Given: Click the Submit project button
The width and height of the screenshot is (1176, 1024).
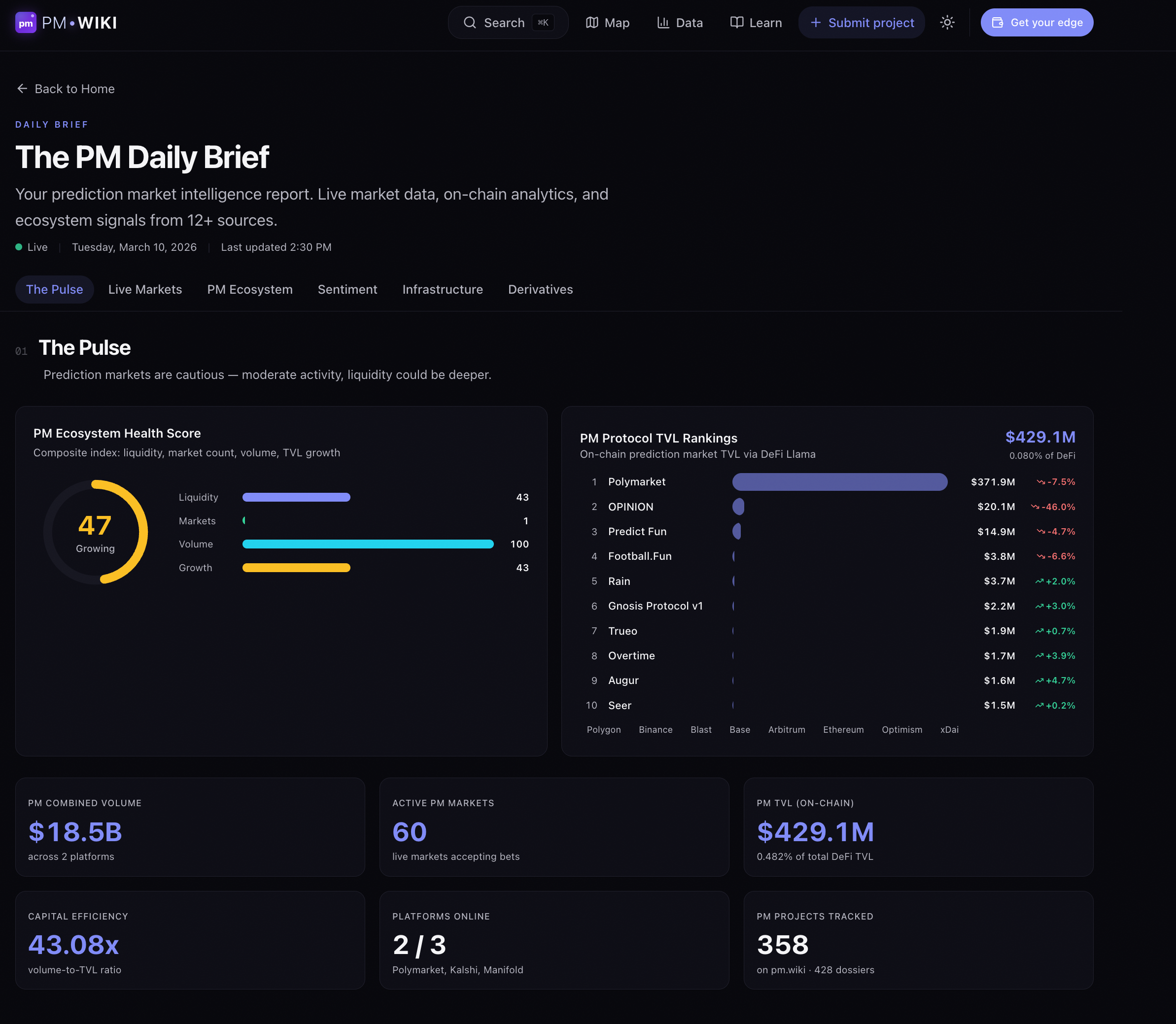Looking at the screenshot, I should click(x=862, y=22).
